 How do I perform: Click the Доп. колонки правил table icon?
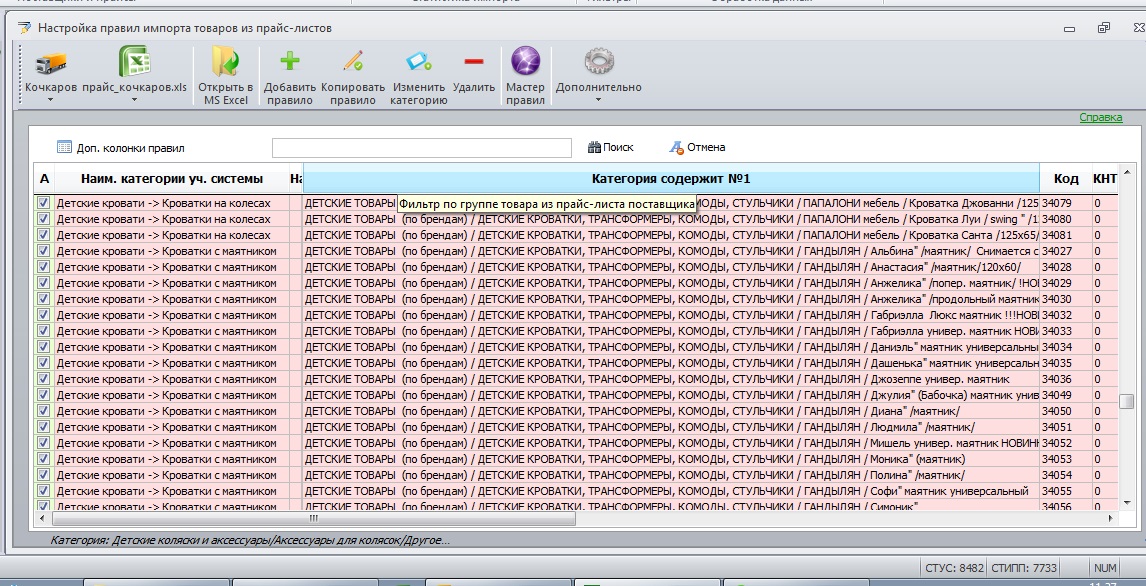point(64,147)
